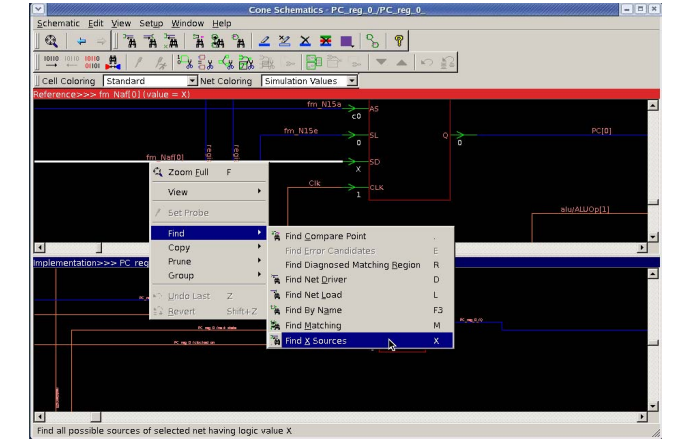This screenshot has width=691, height=446.
Task: Open the Window menu
Action: pos(187,23)
